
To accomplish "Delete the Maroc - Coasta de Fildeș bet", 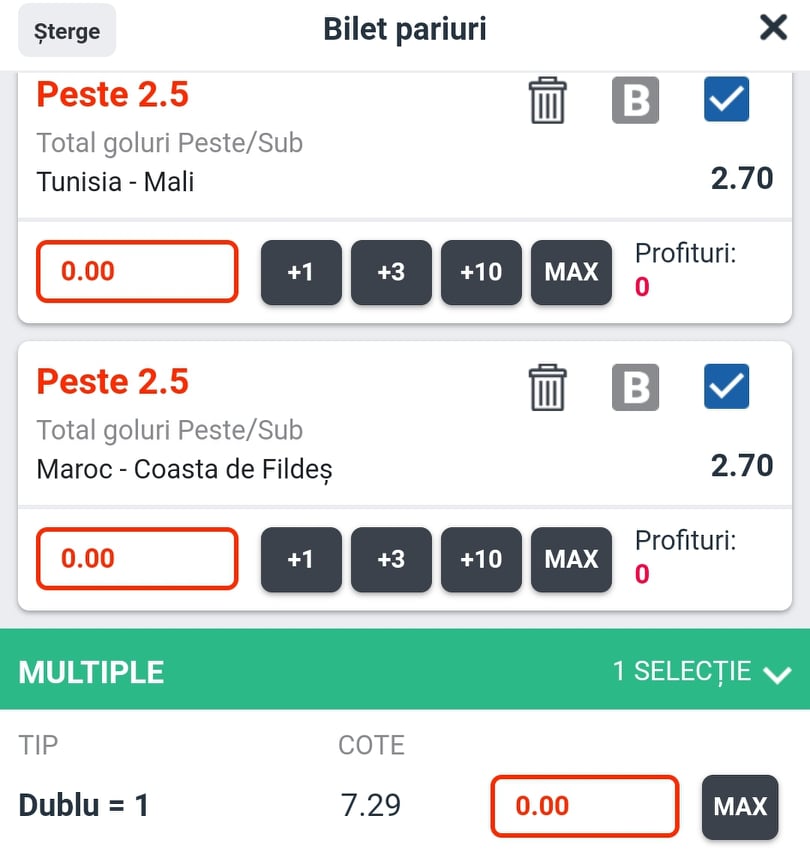I will [x=547, y=388].
